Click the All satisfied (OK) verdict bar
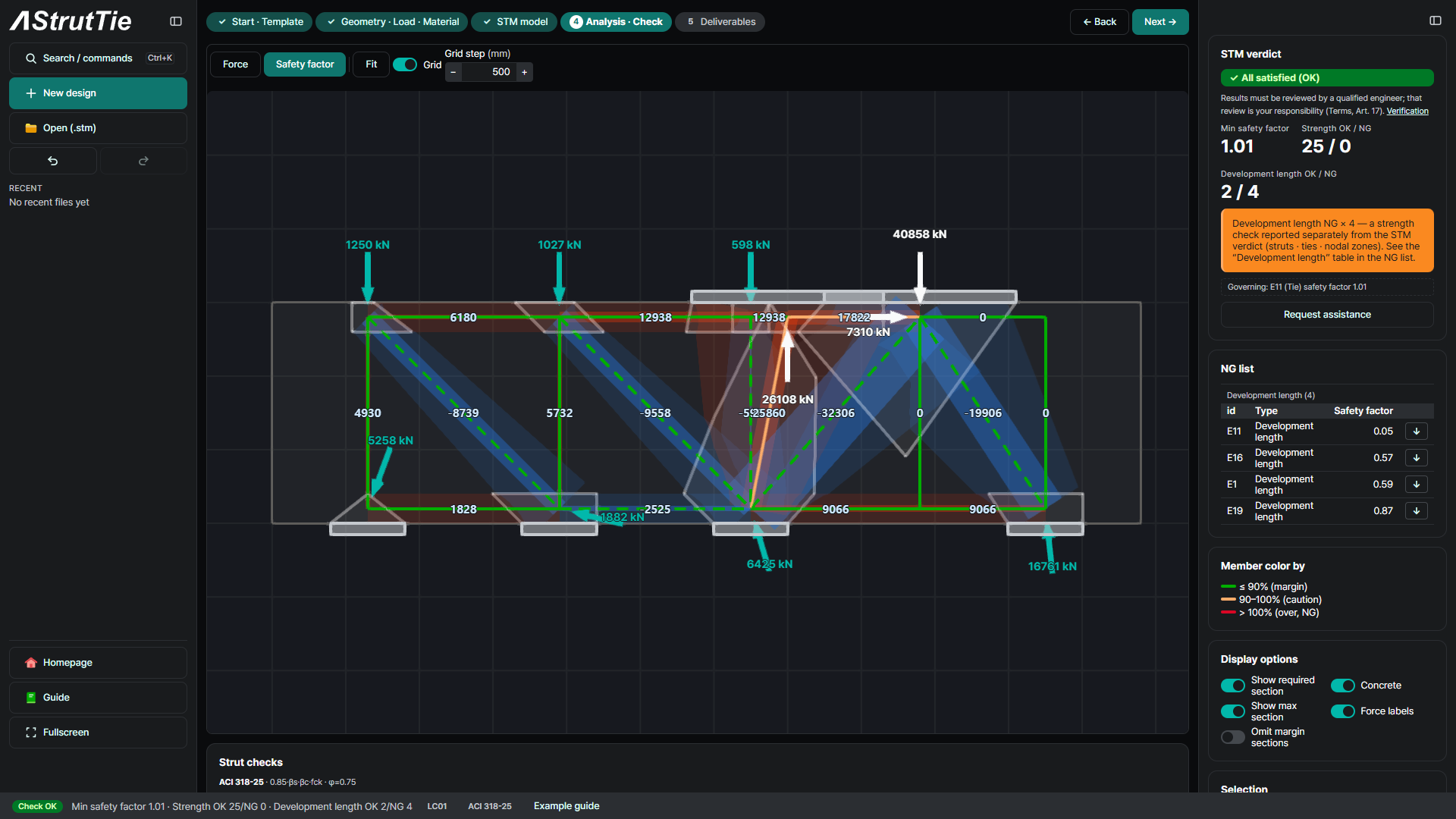Screen dimensions: 1456x819 pyautogui.click(x=1327, y=78)
